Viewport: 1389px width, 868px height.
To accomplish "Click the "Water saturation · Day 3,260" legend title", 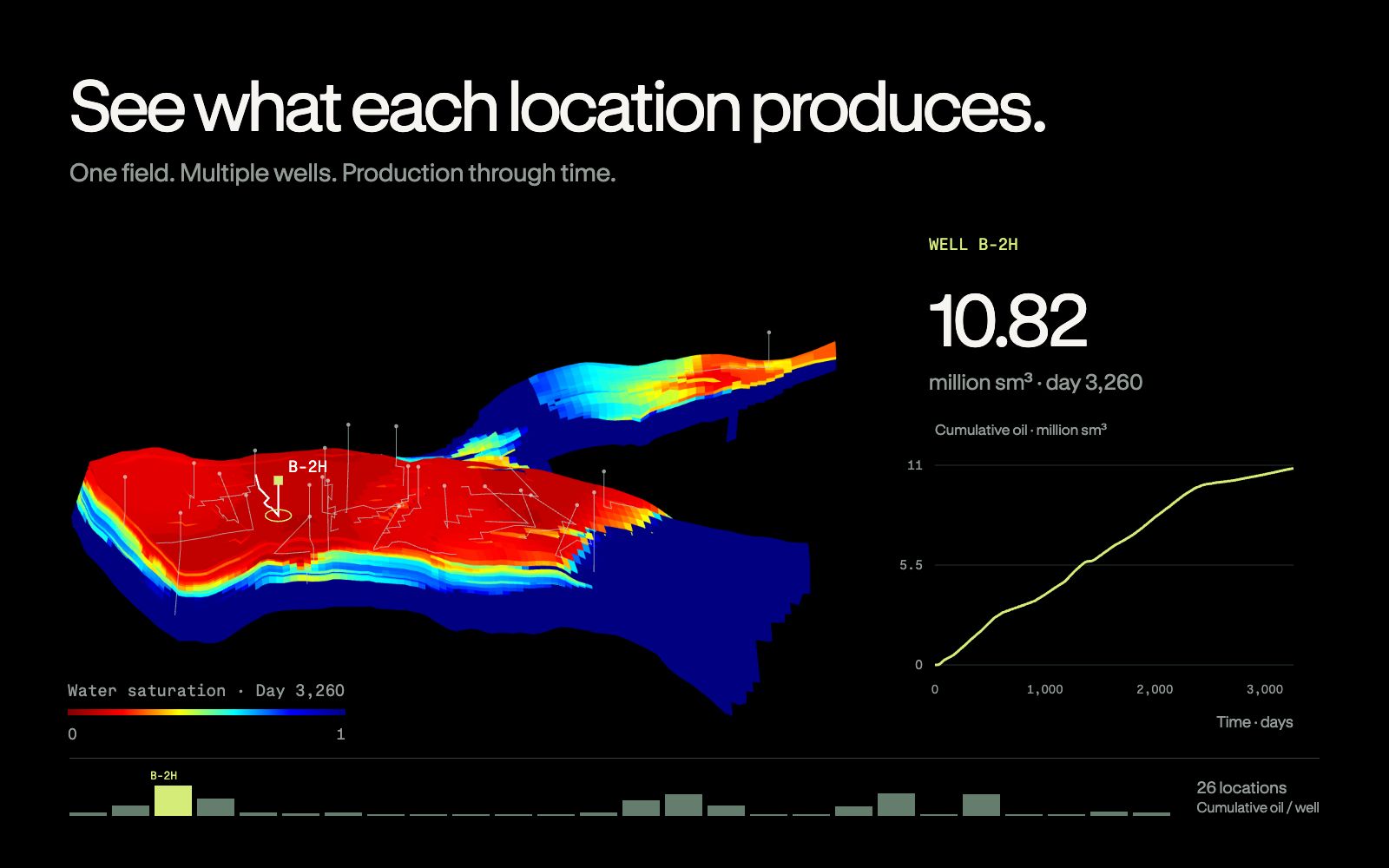I will pyautogui.click(x=207, y=691).
